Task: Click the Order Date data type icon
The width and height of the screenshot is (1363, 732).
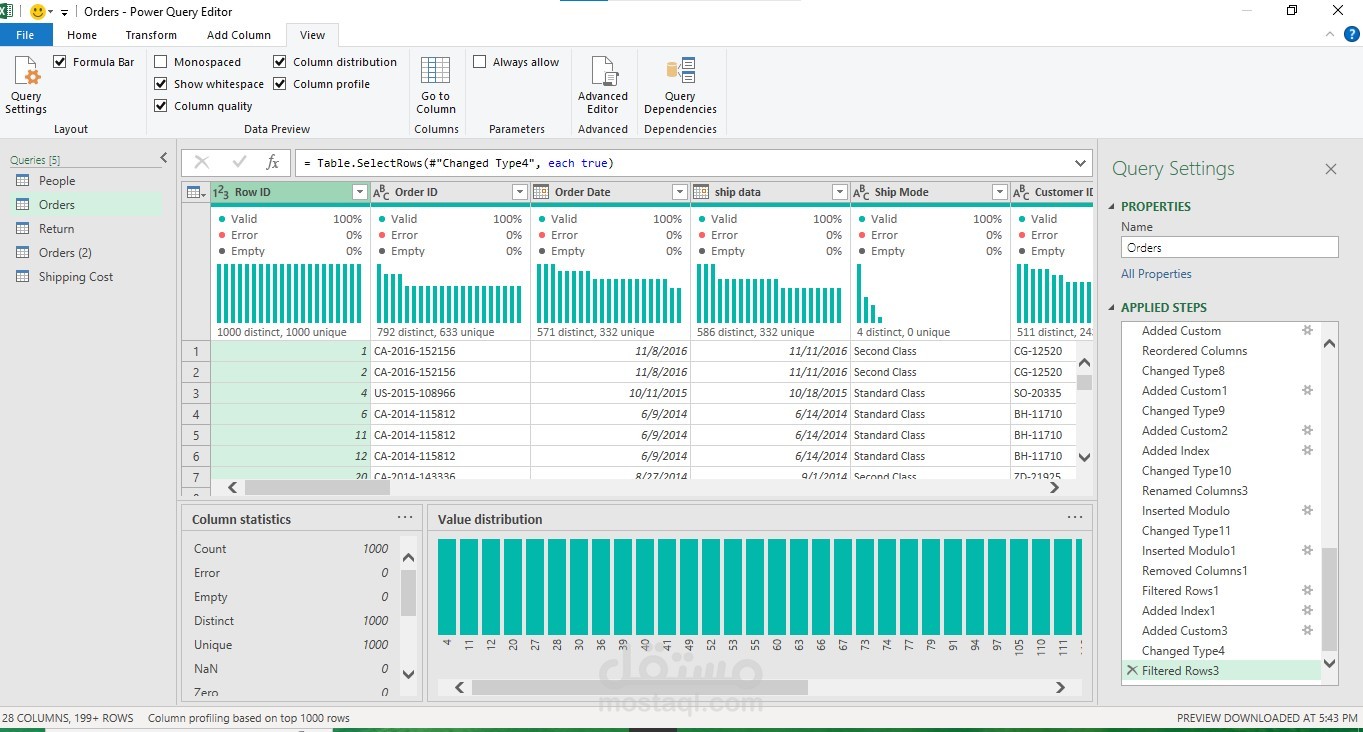Action: click(541, 192)
